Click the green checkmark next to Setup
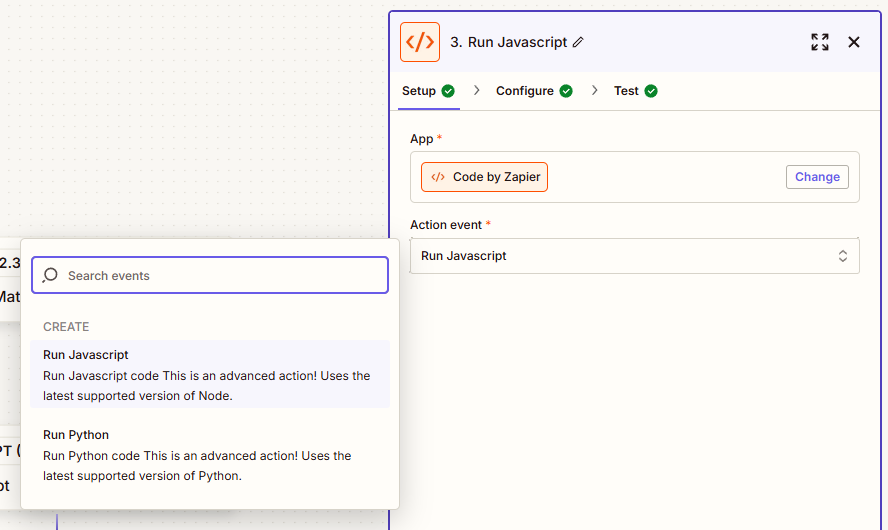The width and height of the screenshot is (888, 530). [x=448, y=91]
